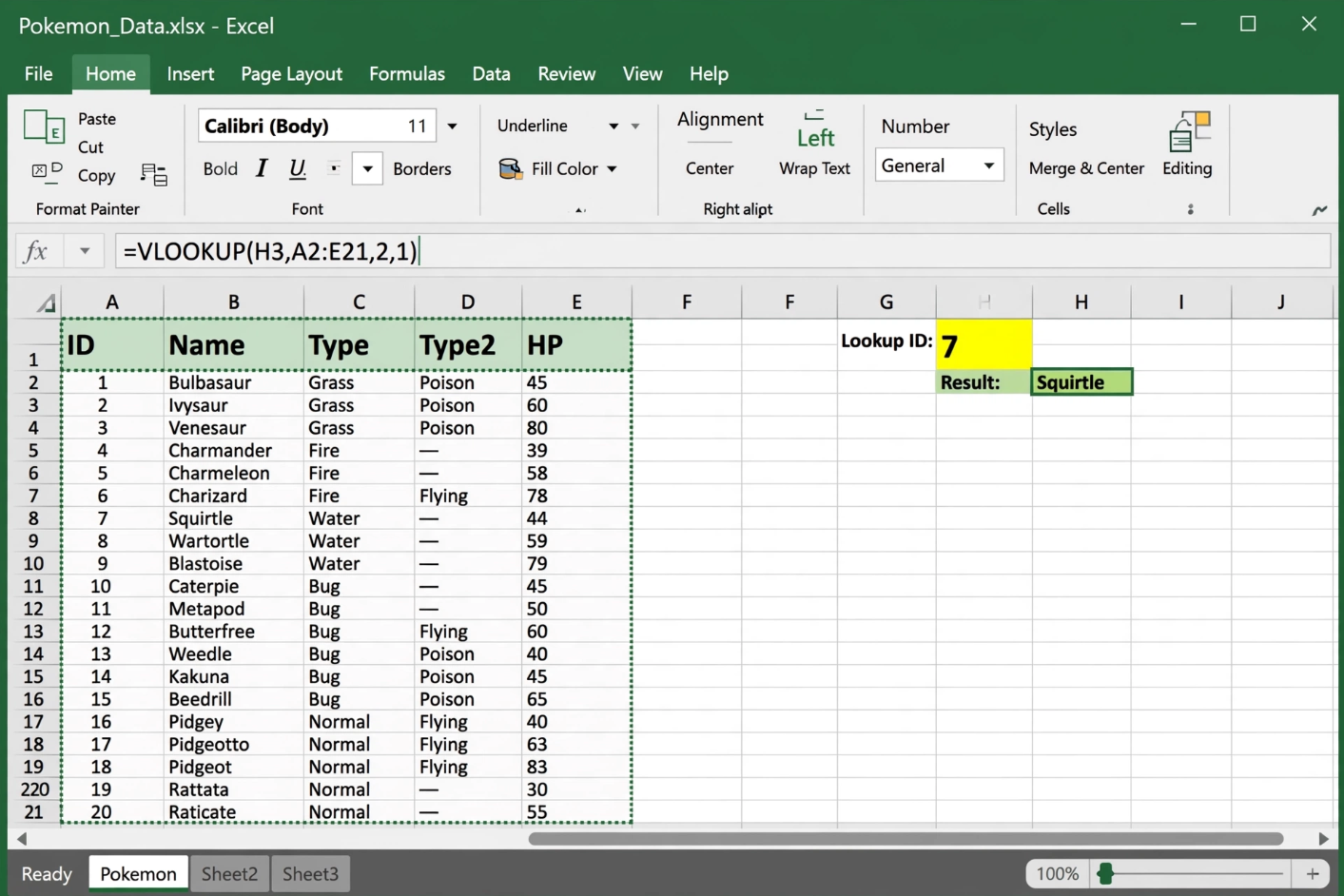This screenshot has width=1344, height=896.
Task: Click the zoom slider handle
Action: click(1105, 873)
